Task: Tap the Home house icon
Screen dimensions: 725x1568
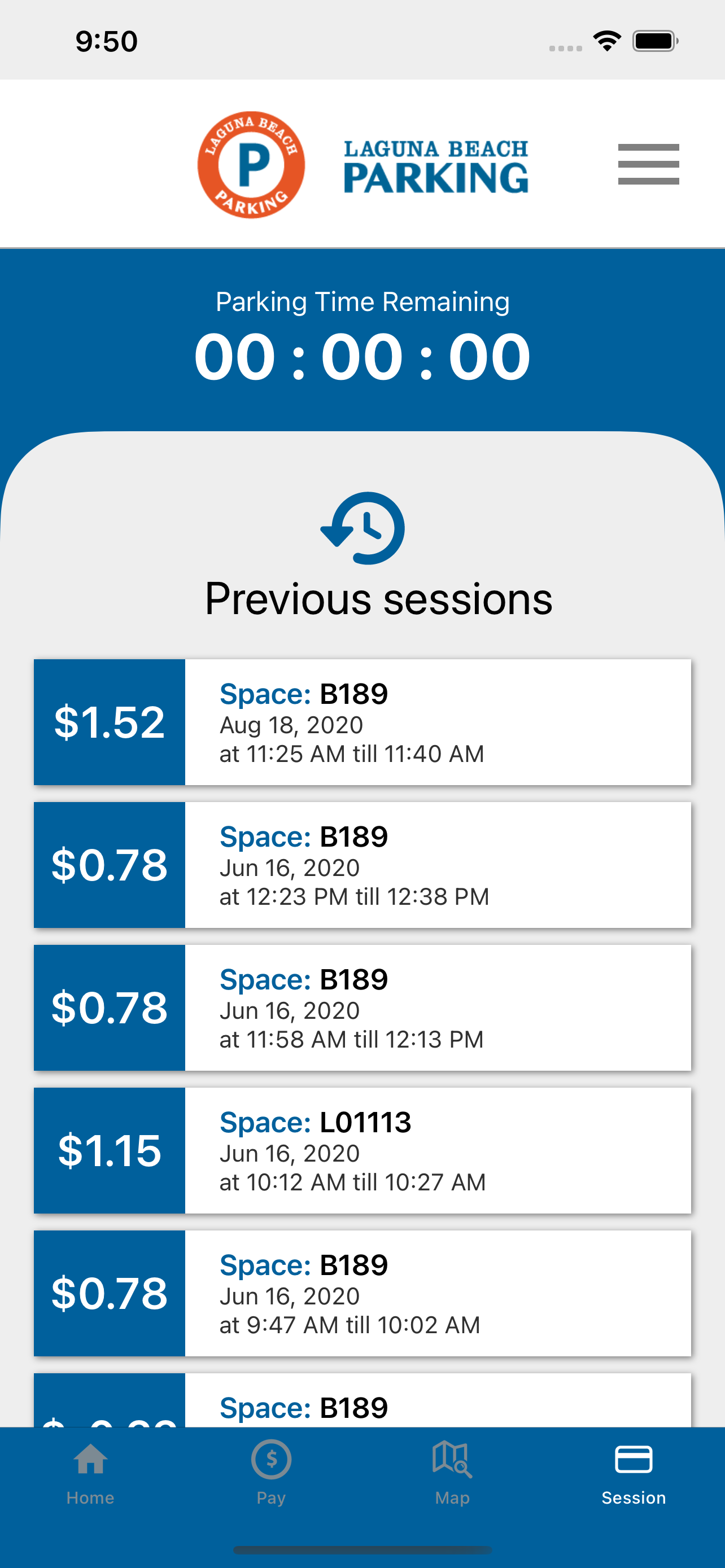Action: click(91, 1459)
